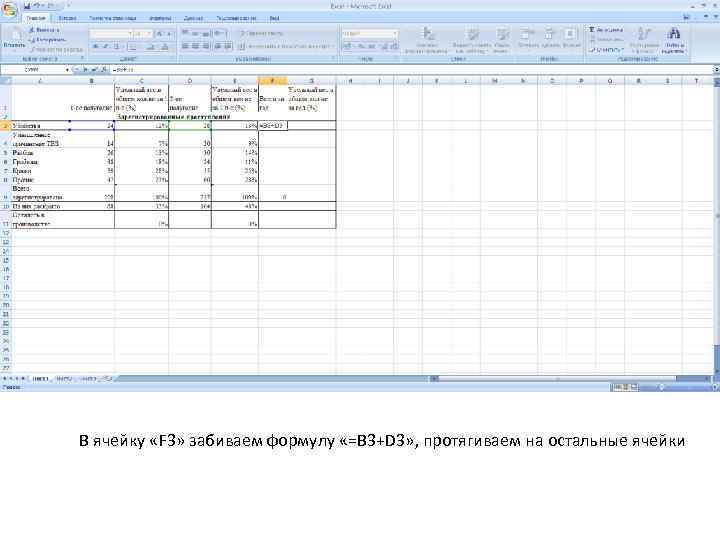Screen dimensions: 720x540
Task: Click cell F3 containing =B3+D3
Action: click(273, 125)
